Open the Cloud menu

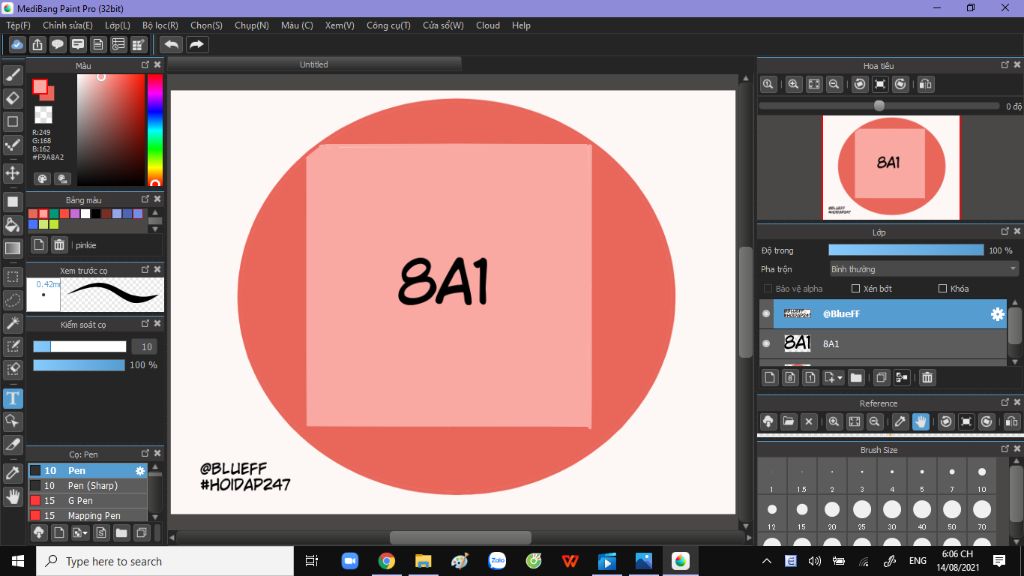click(x=487, y=25)
